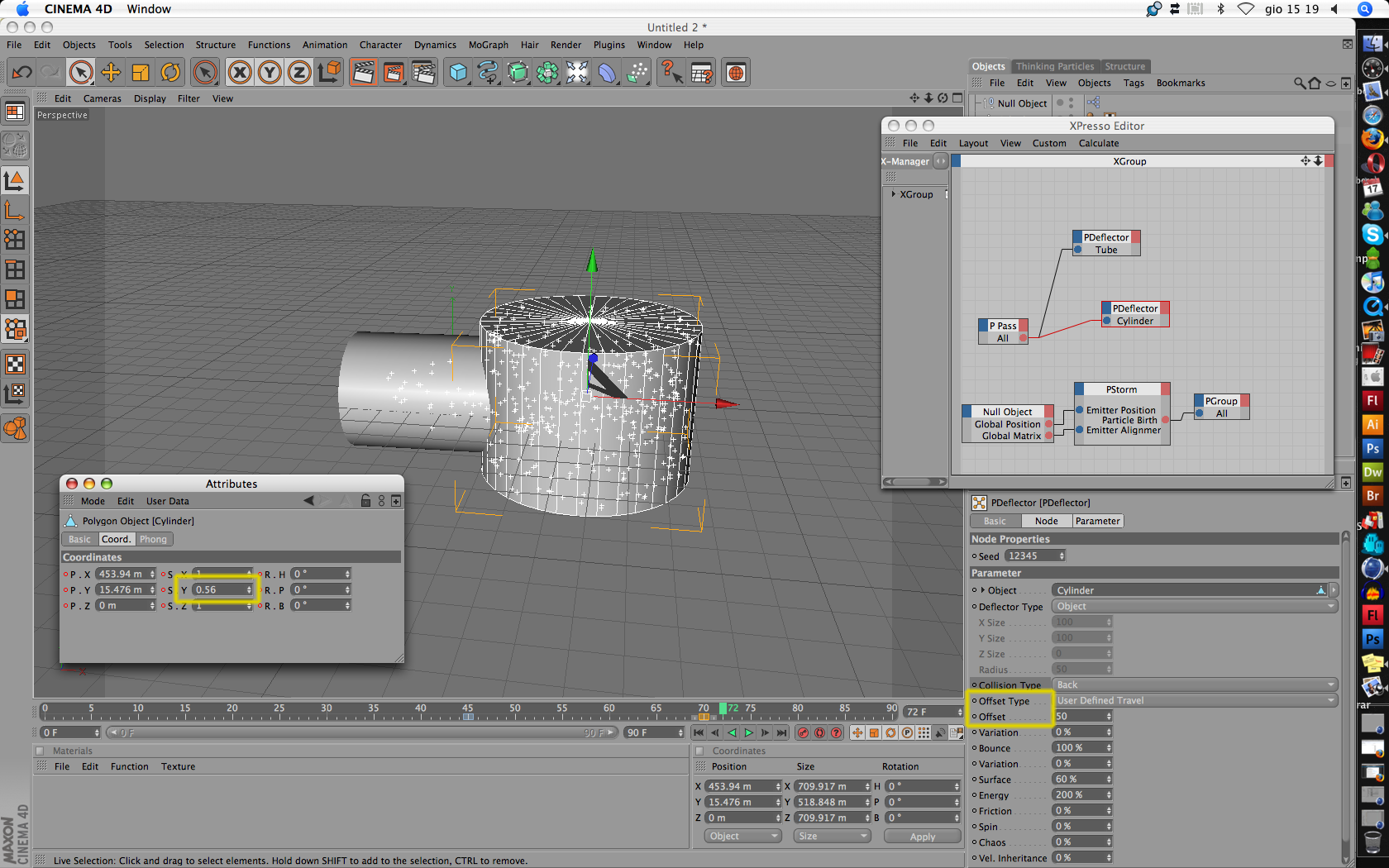Click the Undo arrow icon
Screen dimensions: 1389x868
[x=21, y=73]
